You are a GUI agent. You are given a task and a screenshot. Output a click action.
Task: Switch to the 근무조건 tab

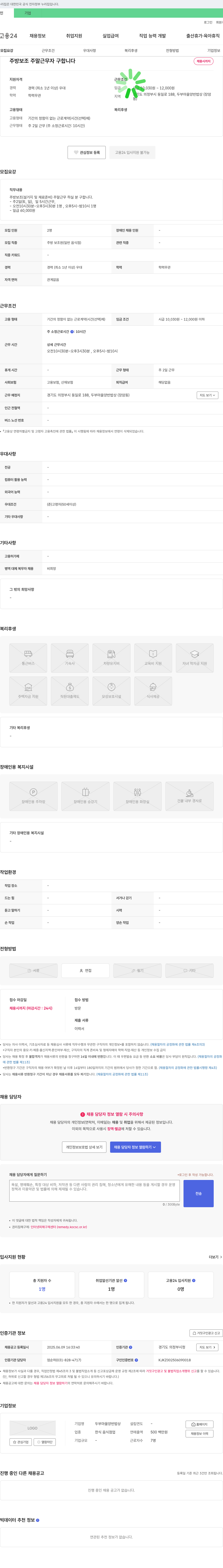(x=48, y=51)
